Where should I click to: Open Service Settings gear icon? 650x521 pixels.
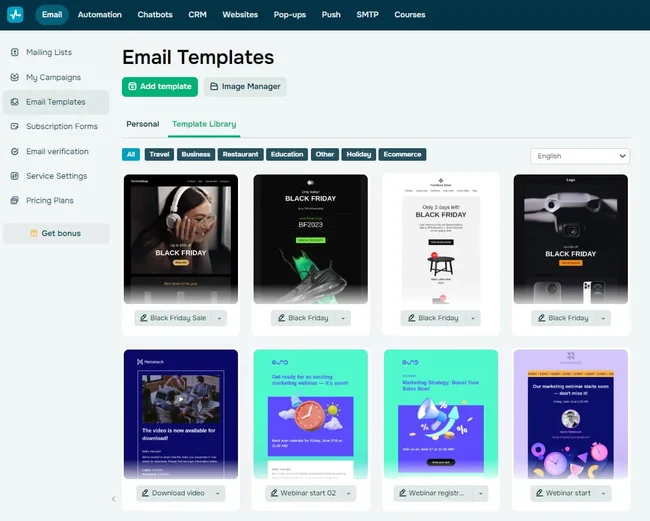(x=14, y=176)
